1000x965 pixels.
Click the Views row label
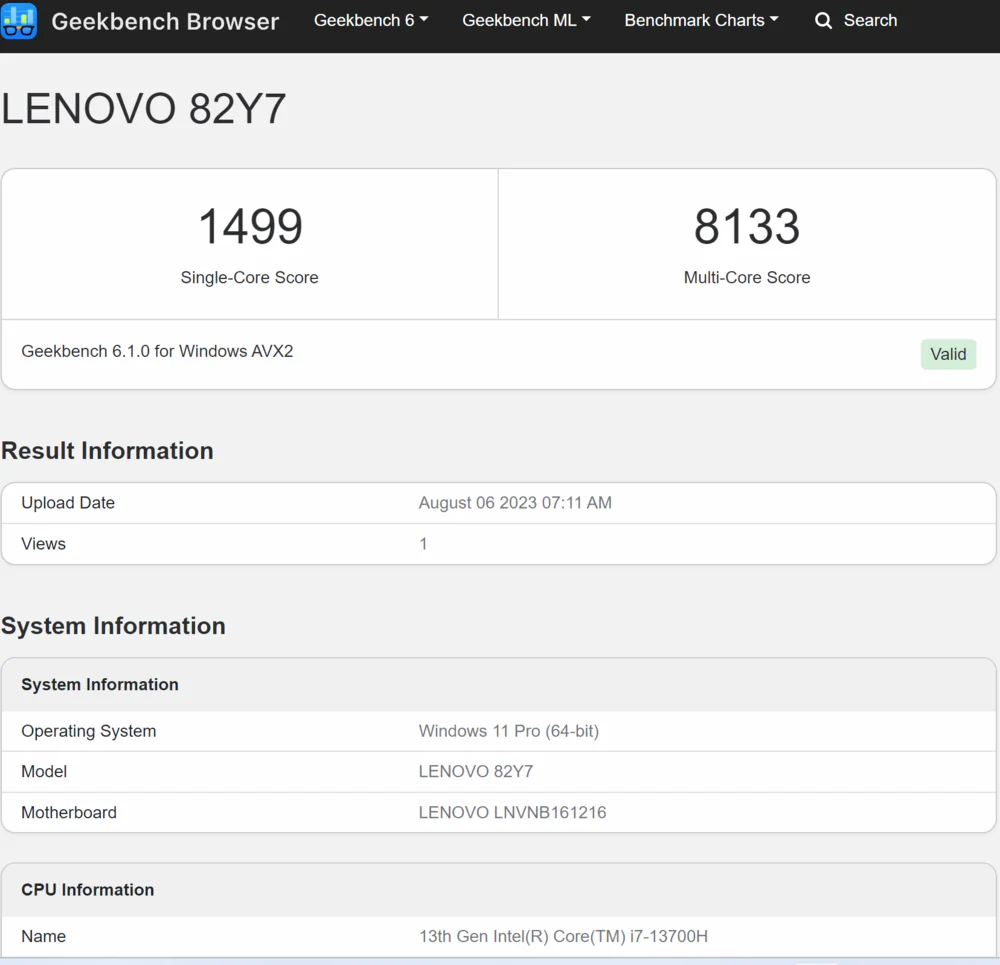tap(43, 543)
